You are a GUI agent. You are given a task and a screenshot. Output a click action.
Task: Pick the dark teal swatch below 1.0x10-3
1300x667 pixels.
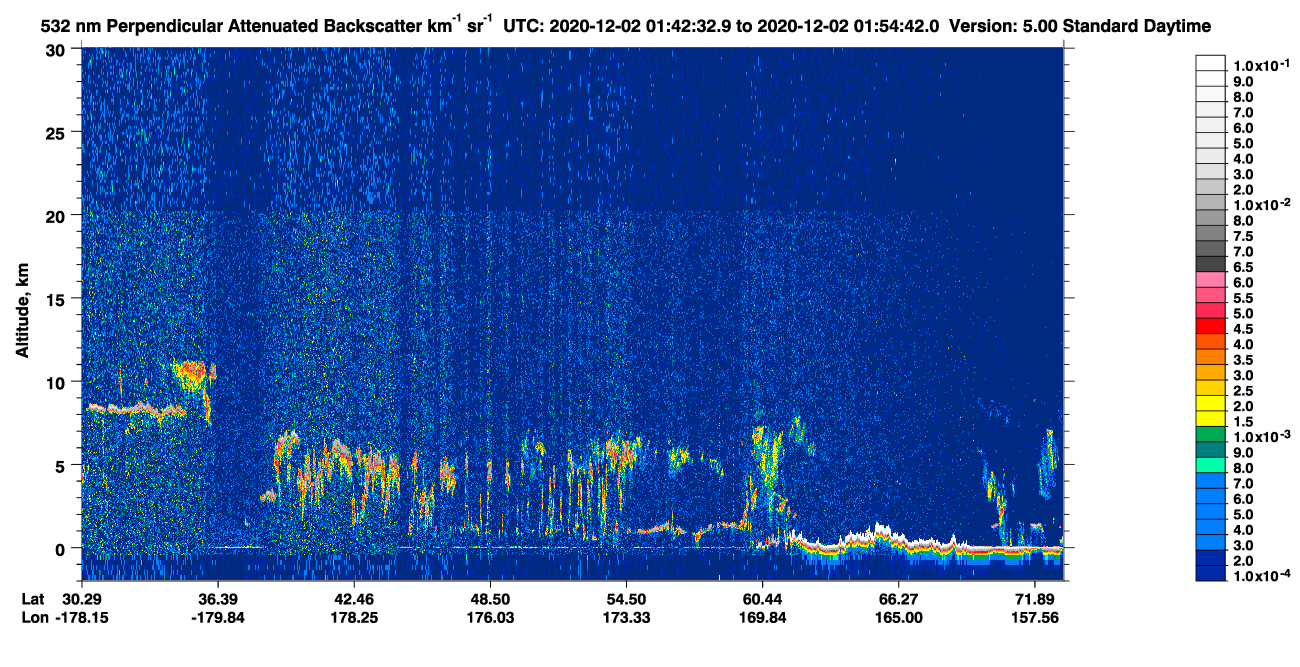(x=1210, y=450)
